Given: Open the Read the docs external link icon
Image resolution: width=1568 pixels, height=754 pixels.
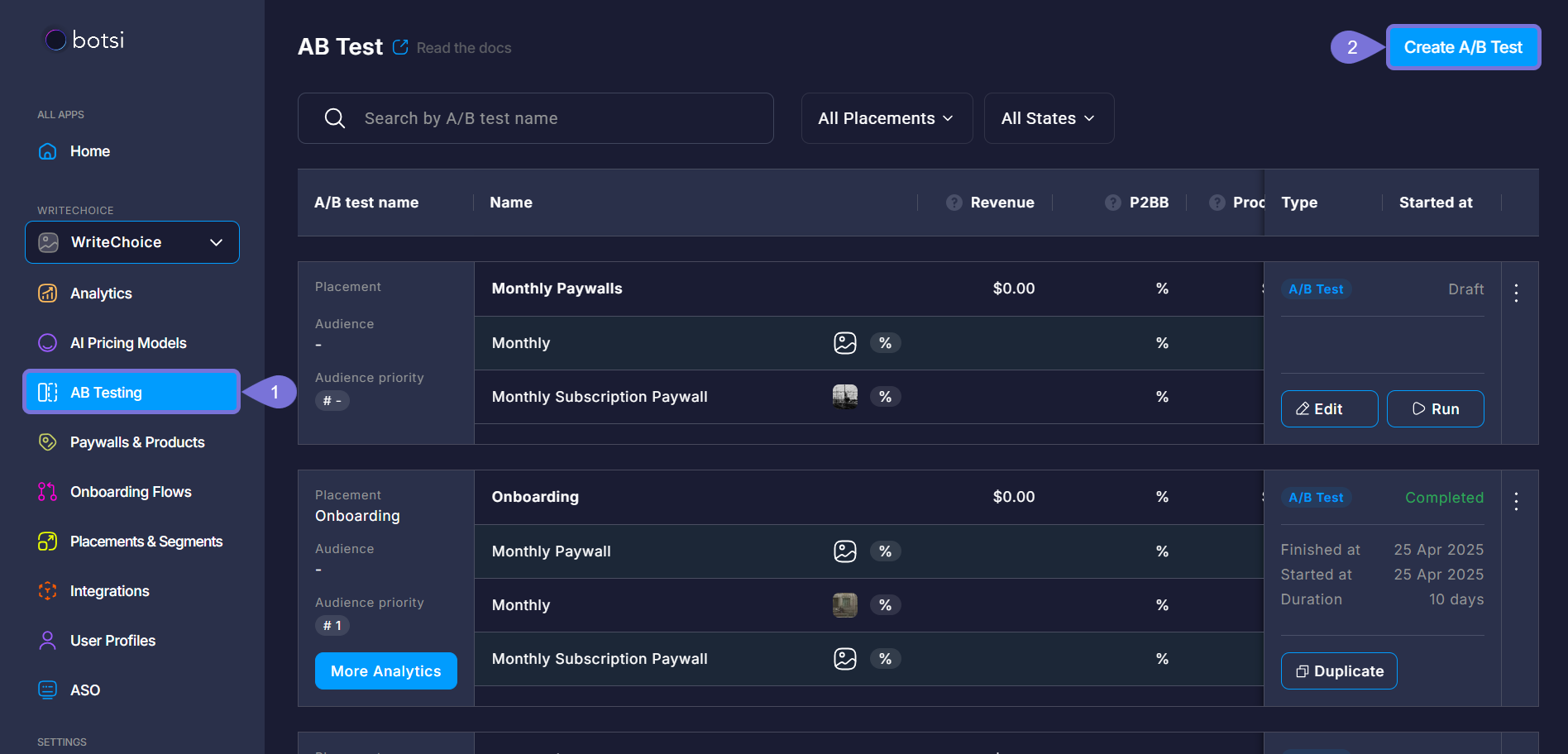Looking at the screenshot, I should 400,47.
